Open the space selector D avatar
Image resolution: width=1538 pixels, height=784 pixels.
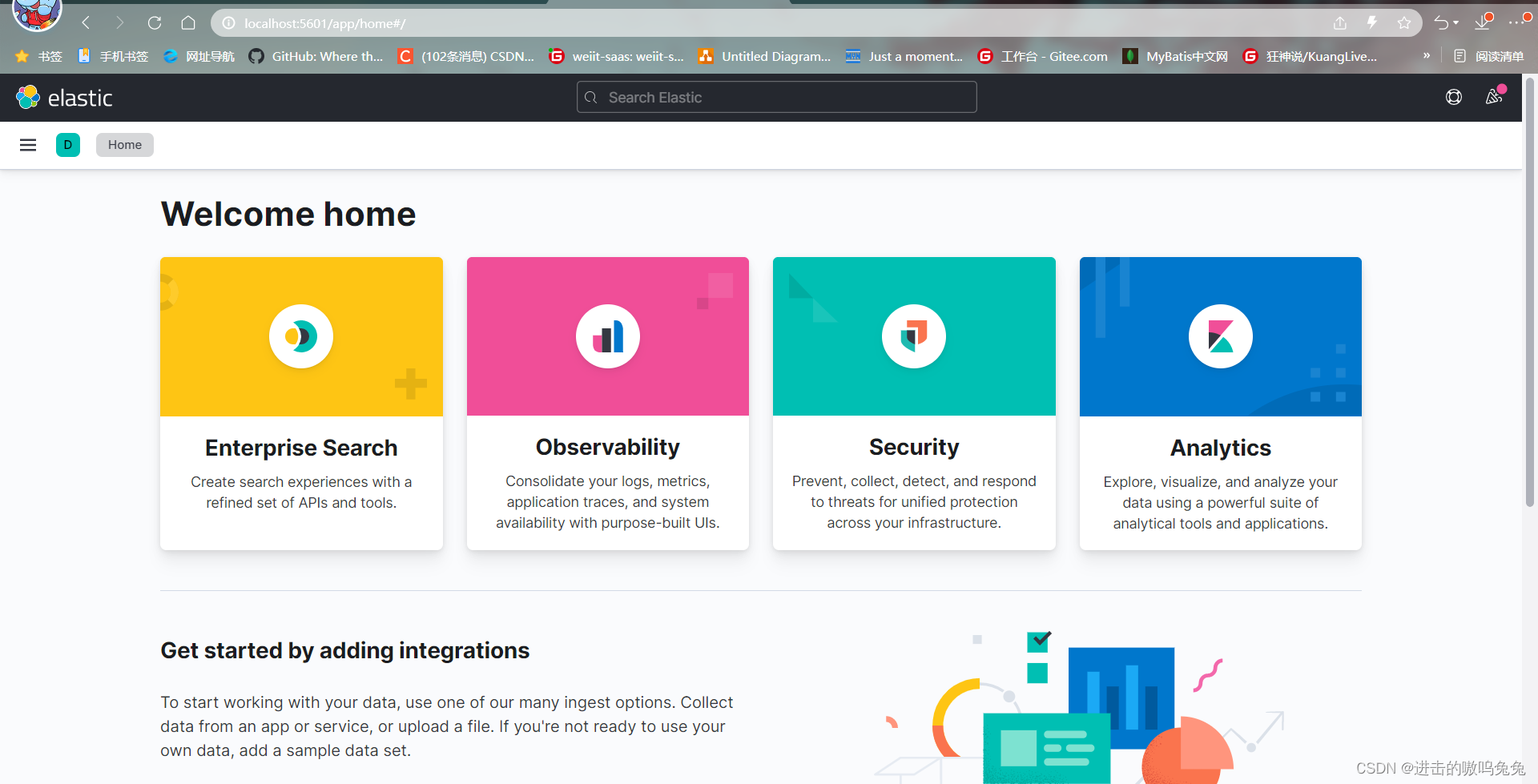(x=68, y=145)
